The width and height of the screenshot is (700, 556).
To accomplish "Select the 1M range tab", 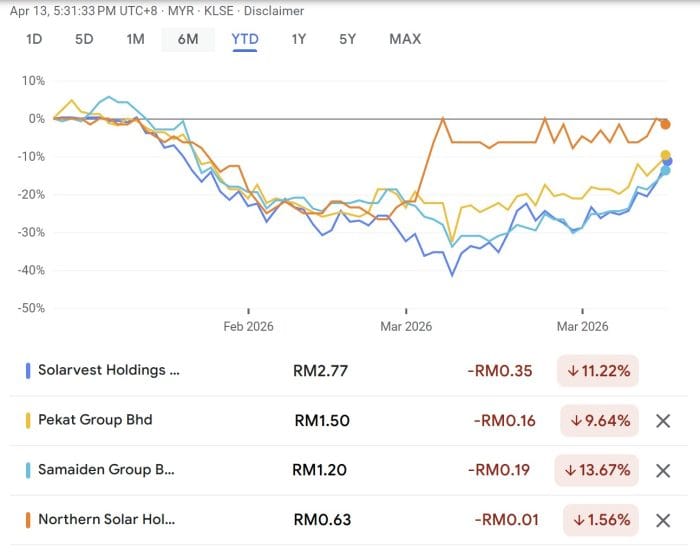I will pyautogui.click(x=136, y=39).
